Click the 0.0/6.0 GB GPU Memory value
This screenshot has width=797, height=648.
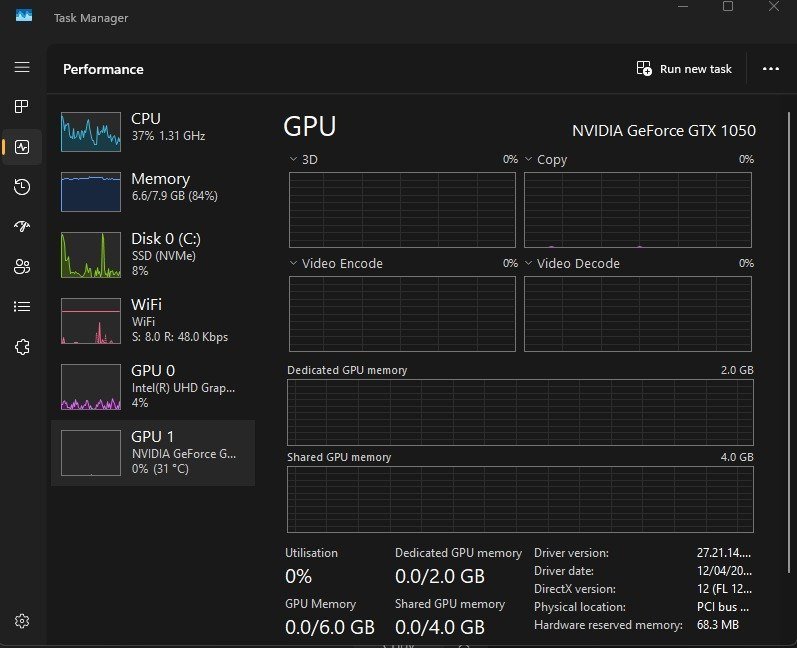(x=330, y=628)
